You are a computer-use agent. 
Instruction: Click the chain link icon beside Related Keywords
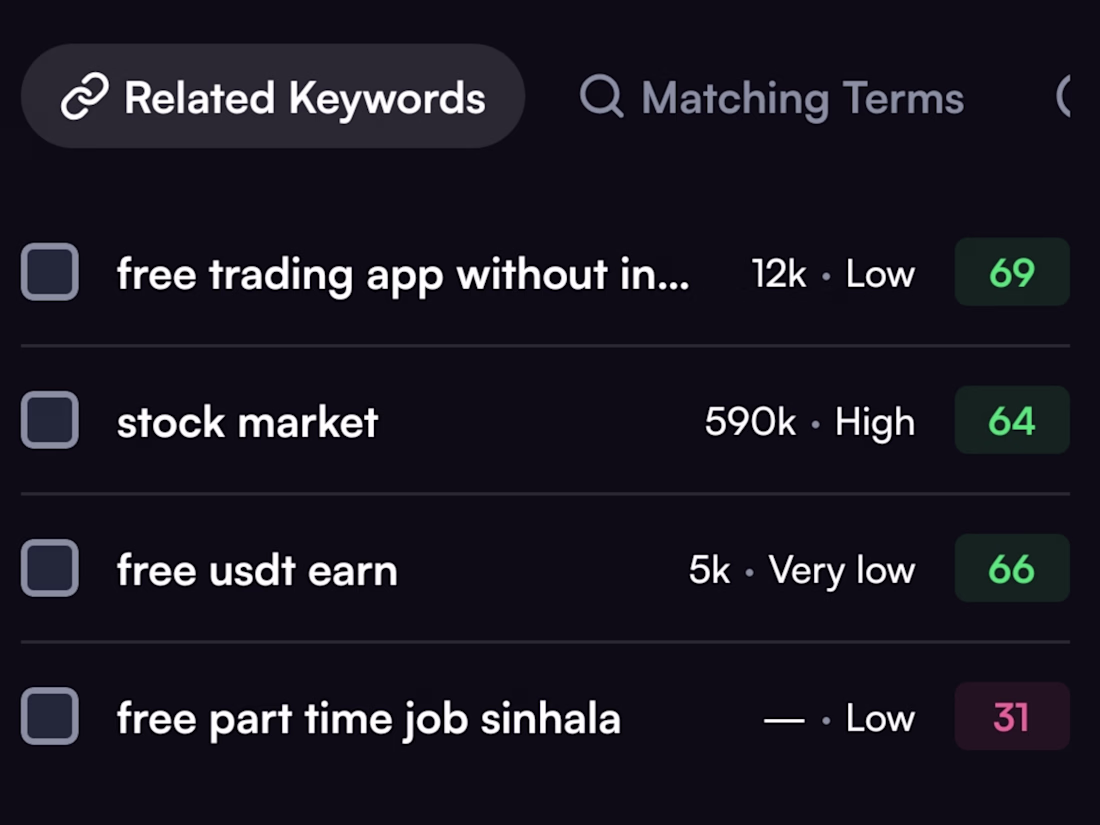85,96
